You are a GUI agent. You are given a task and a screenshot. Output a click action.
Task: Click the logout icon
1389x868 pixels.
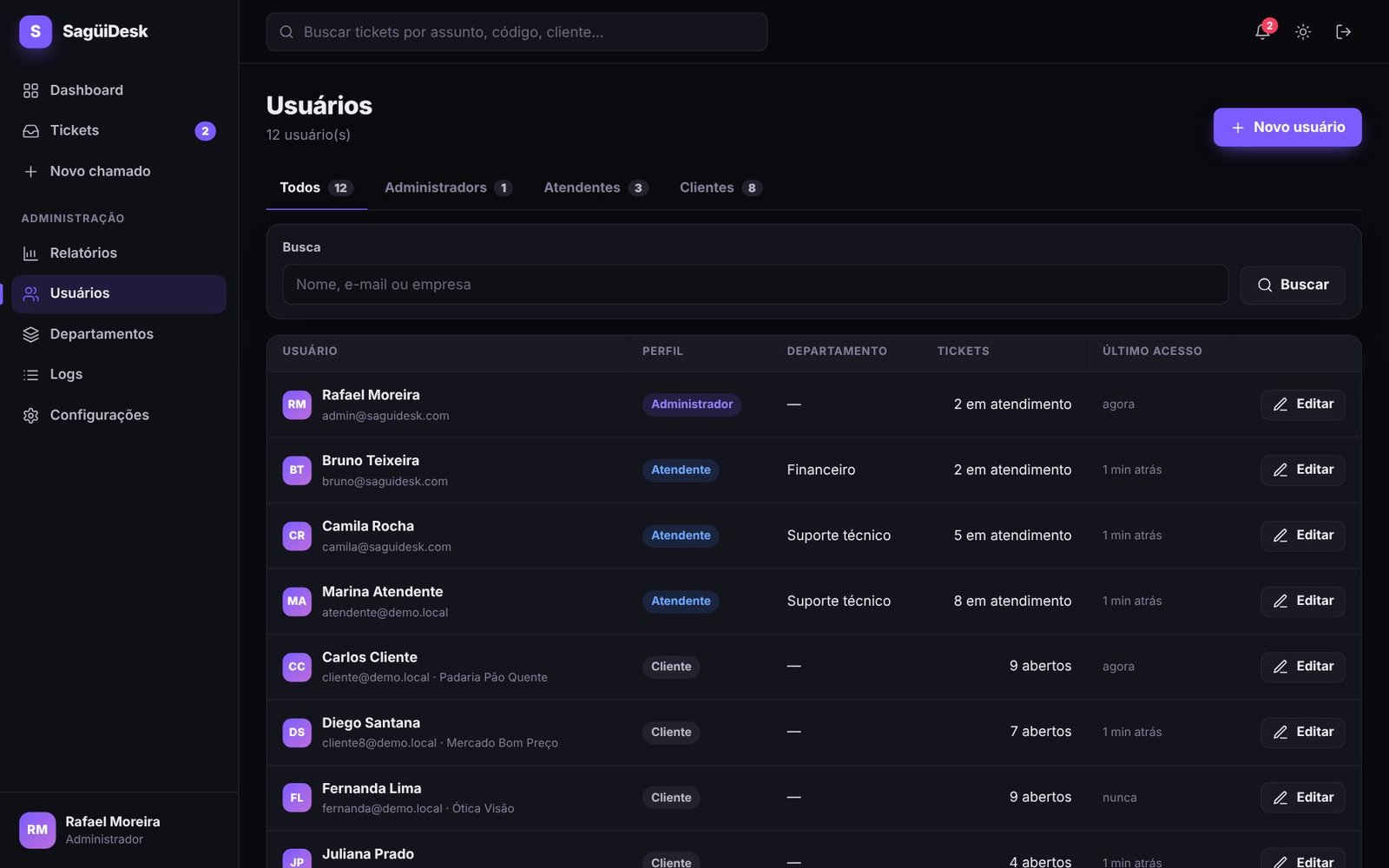point(1343,32)
